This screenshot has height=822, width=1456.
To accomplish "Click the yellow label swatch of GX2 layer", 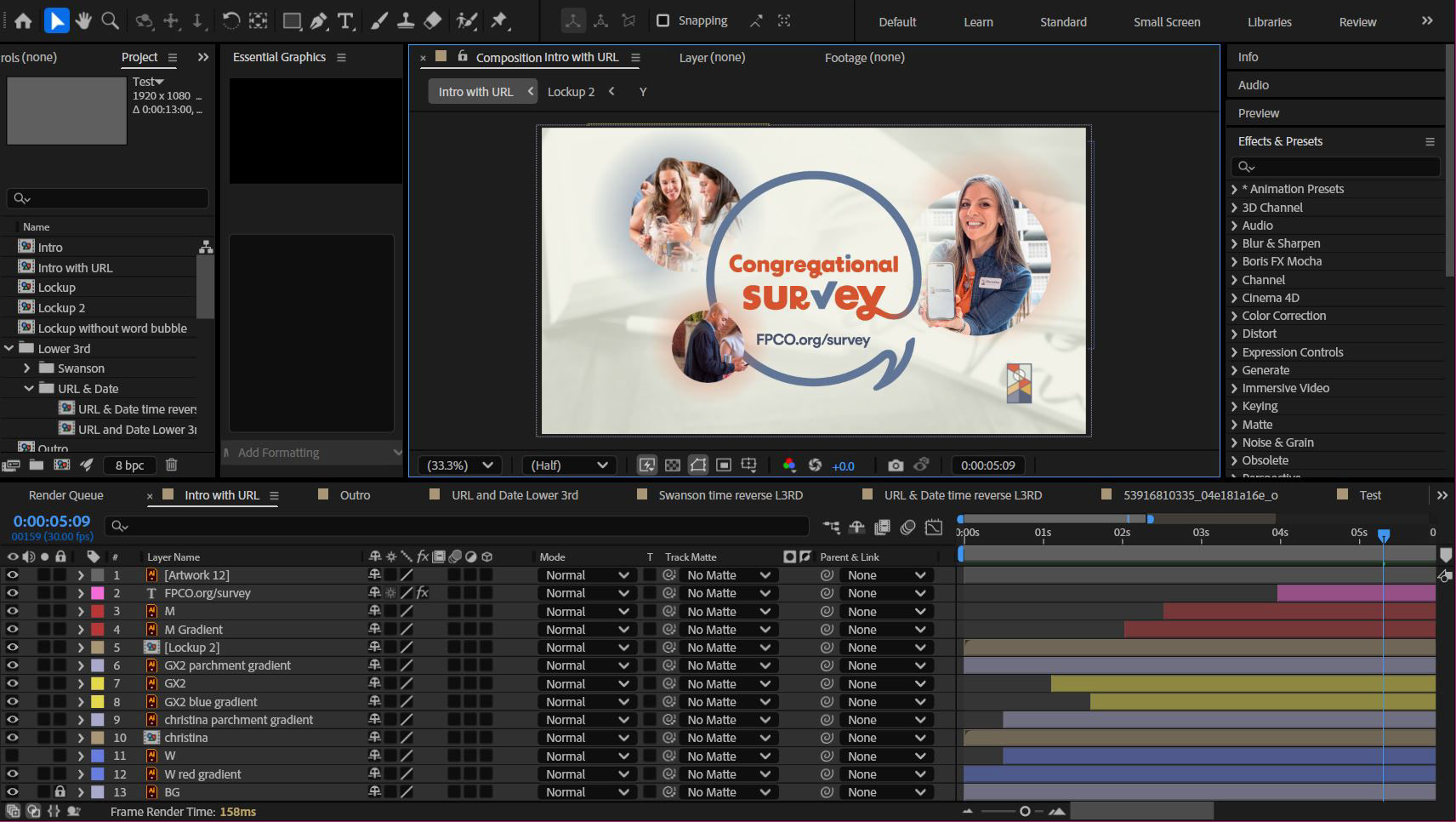I will (98, 683).
